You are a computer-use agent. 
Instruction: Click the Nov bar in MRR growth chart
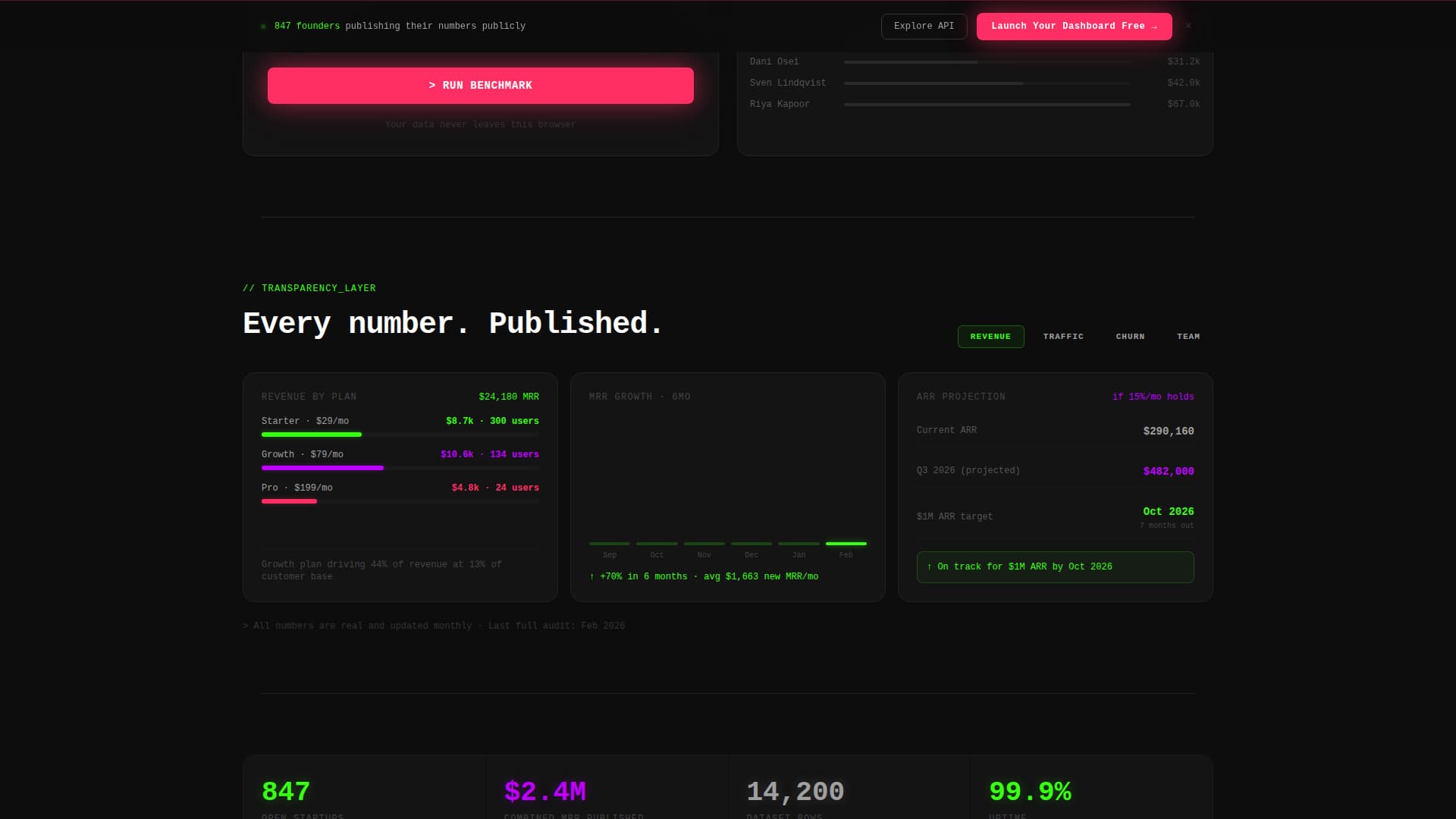[704, 544]
